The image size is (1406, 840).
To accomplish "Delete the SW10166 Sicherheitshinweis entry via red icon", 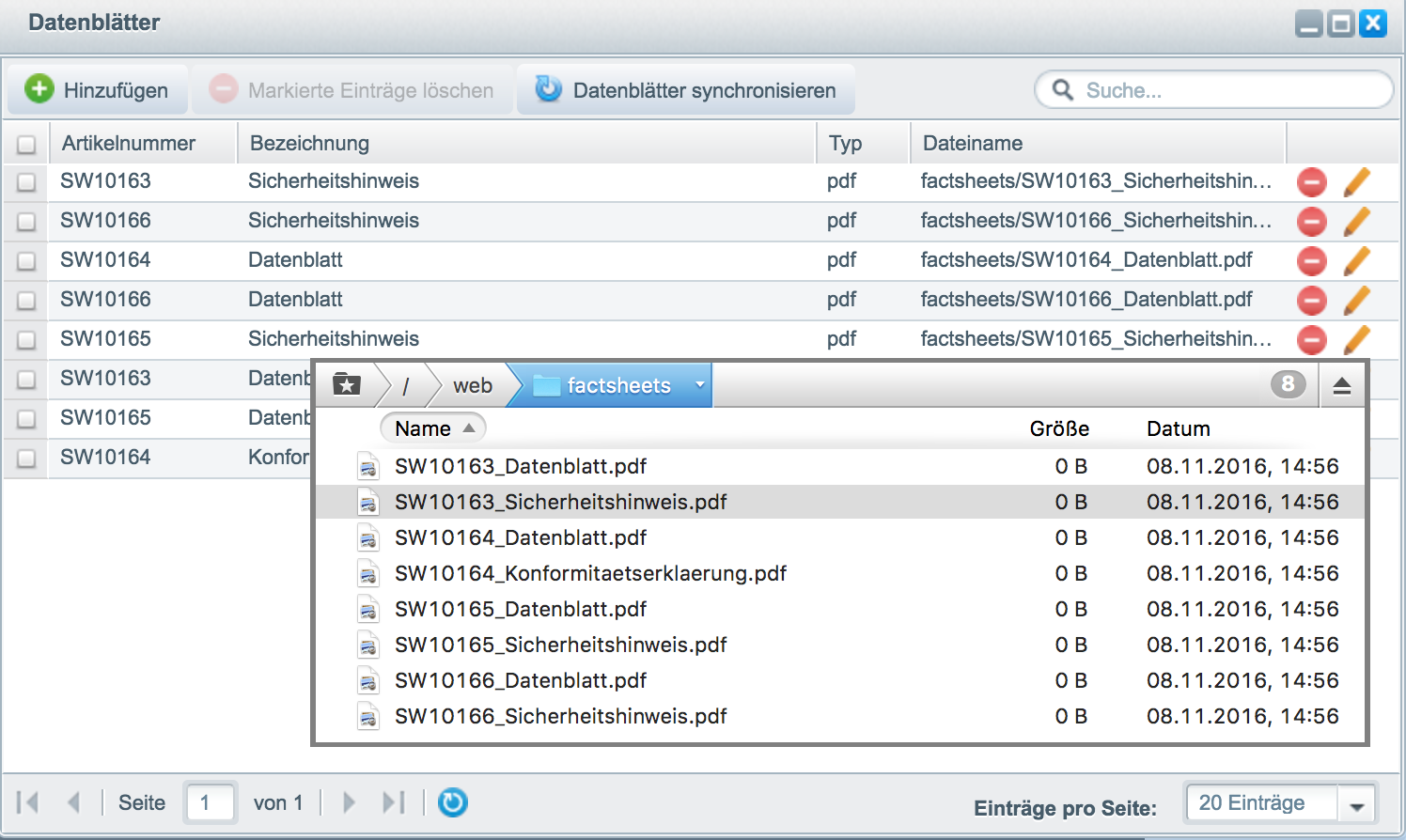I will (1312, 221).
